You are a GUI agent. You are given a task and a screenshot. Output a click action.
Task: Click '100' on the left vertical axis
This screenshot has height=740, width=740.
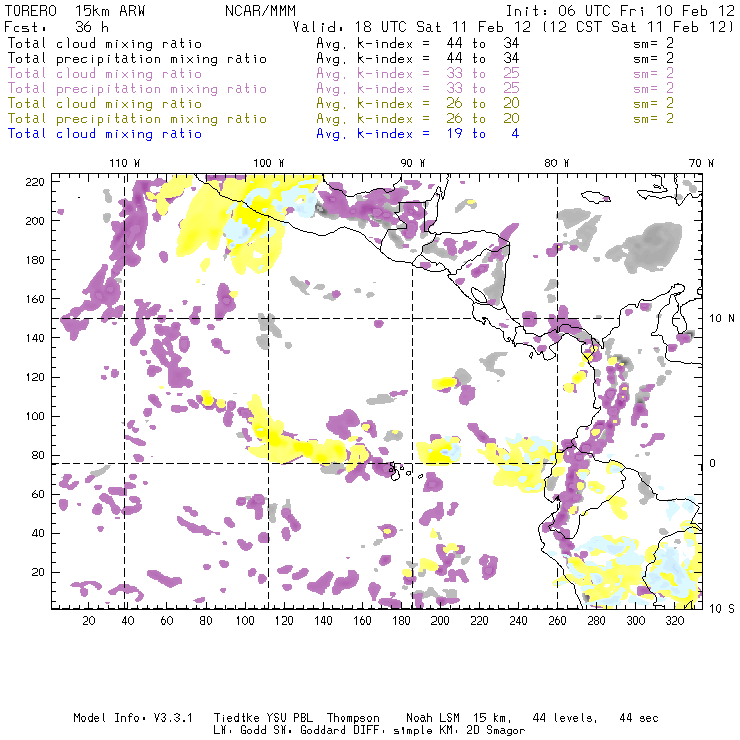point(35,416)
